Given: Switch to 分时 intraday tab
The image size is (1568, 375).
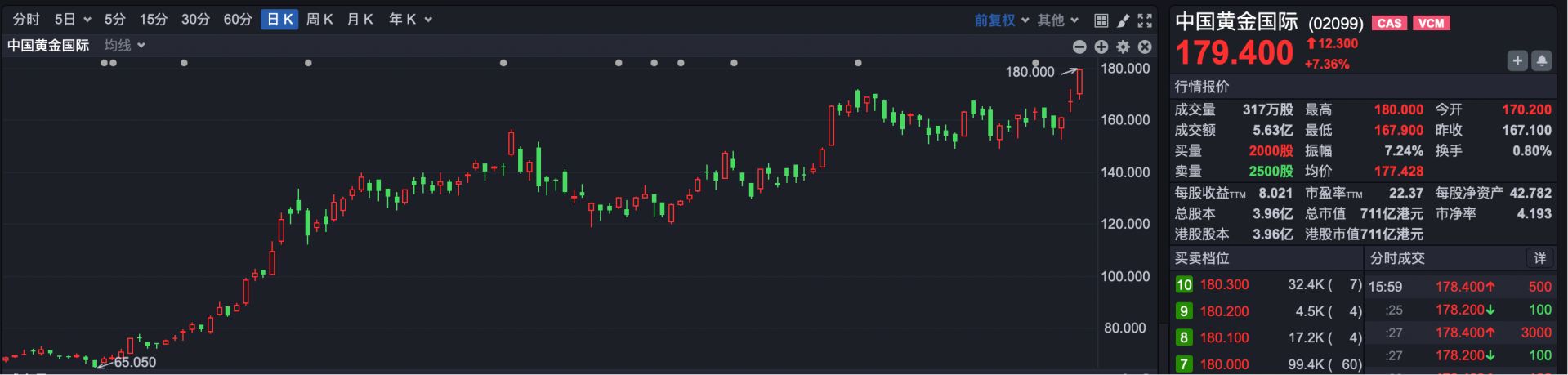Looking at the screenshot, I should click(x=26, y=19).
